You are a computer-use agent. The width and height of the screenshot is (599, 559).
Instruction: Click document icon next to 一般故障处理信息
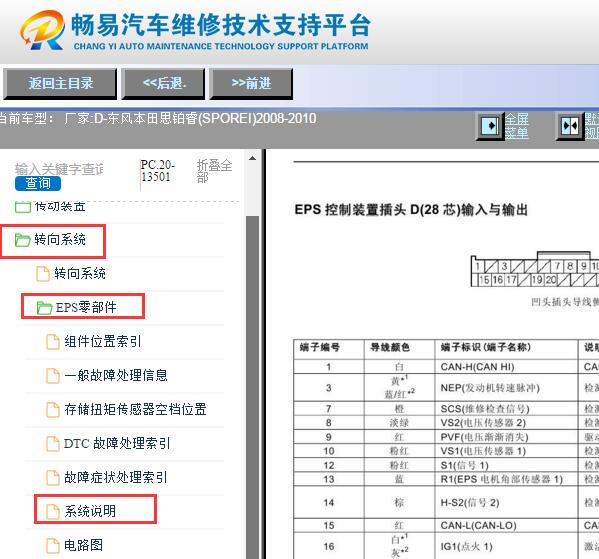pyautogui.click(x=53, y=376)
